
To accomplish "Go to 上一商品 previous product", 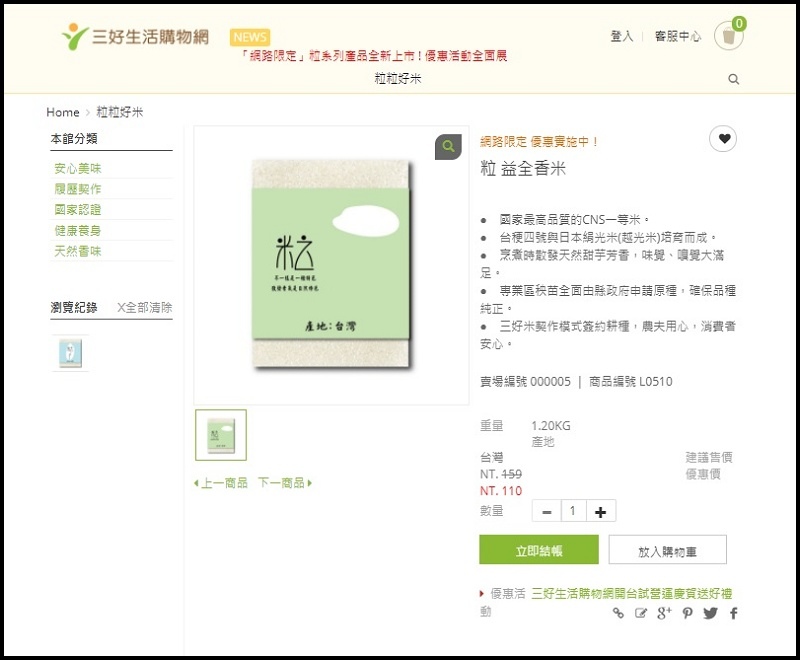I will (x=221, y=483).
